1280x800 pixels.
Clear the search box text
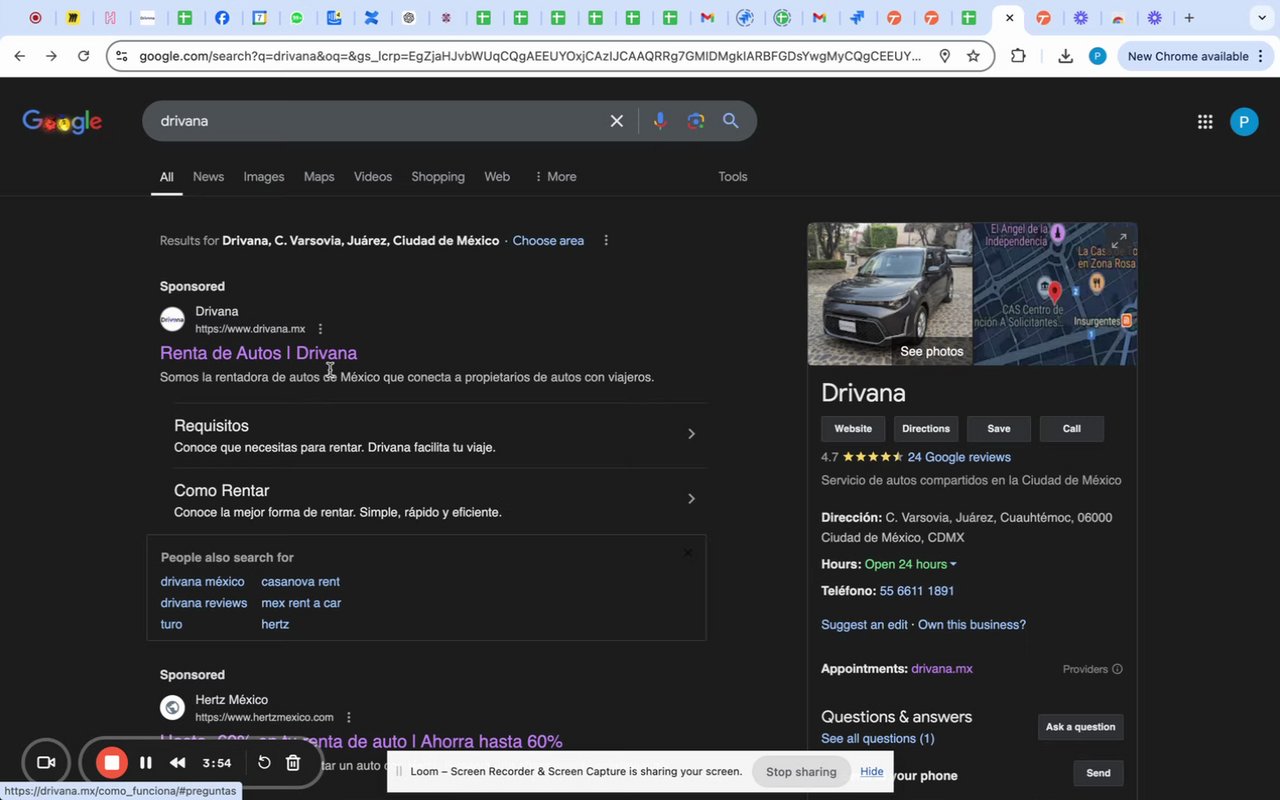point(617,121)
